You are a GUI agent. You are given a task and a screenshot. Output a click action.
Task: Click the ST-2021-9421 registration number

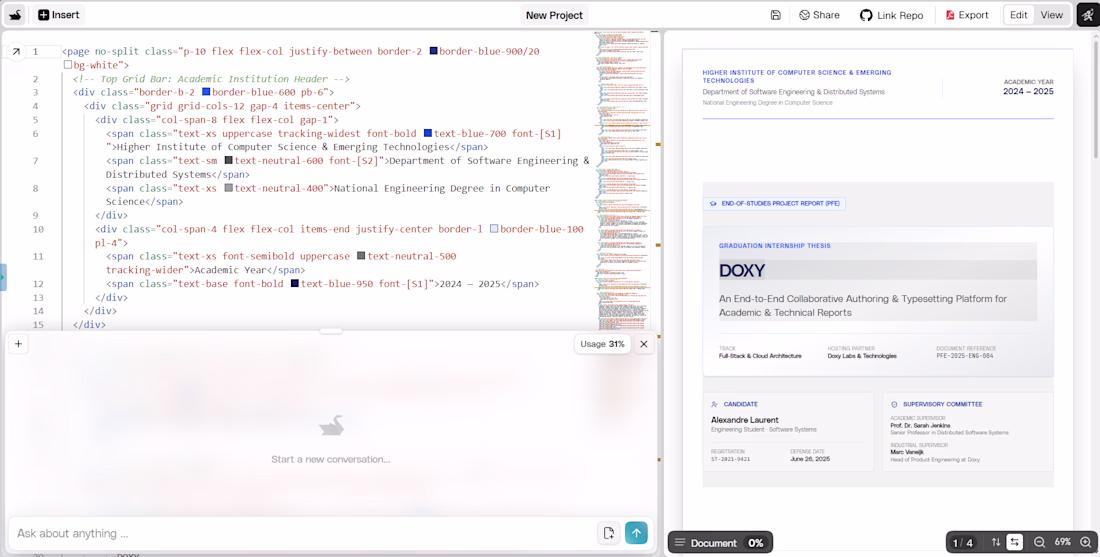tap(730, 459)
